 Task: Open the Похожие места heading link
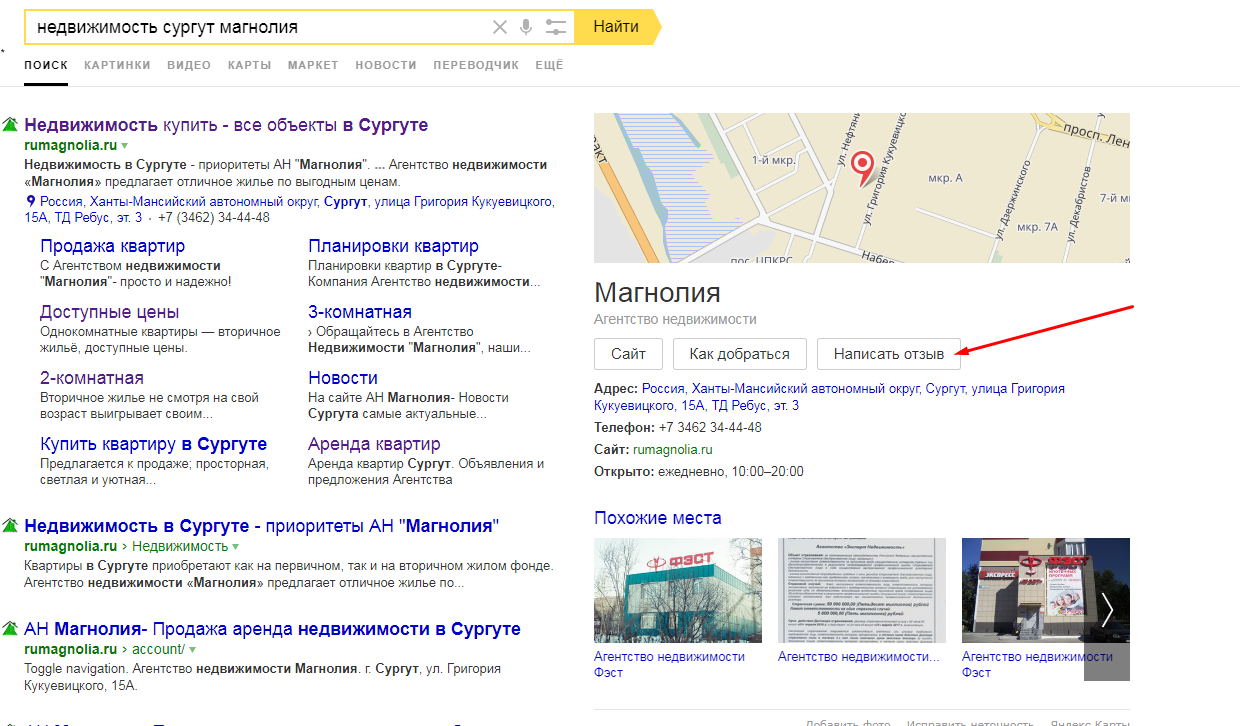pyautogui.click(x=657, y=518)
